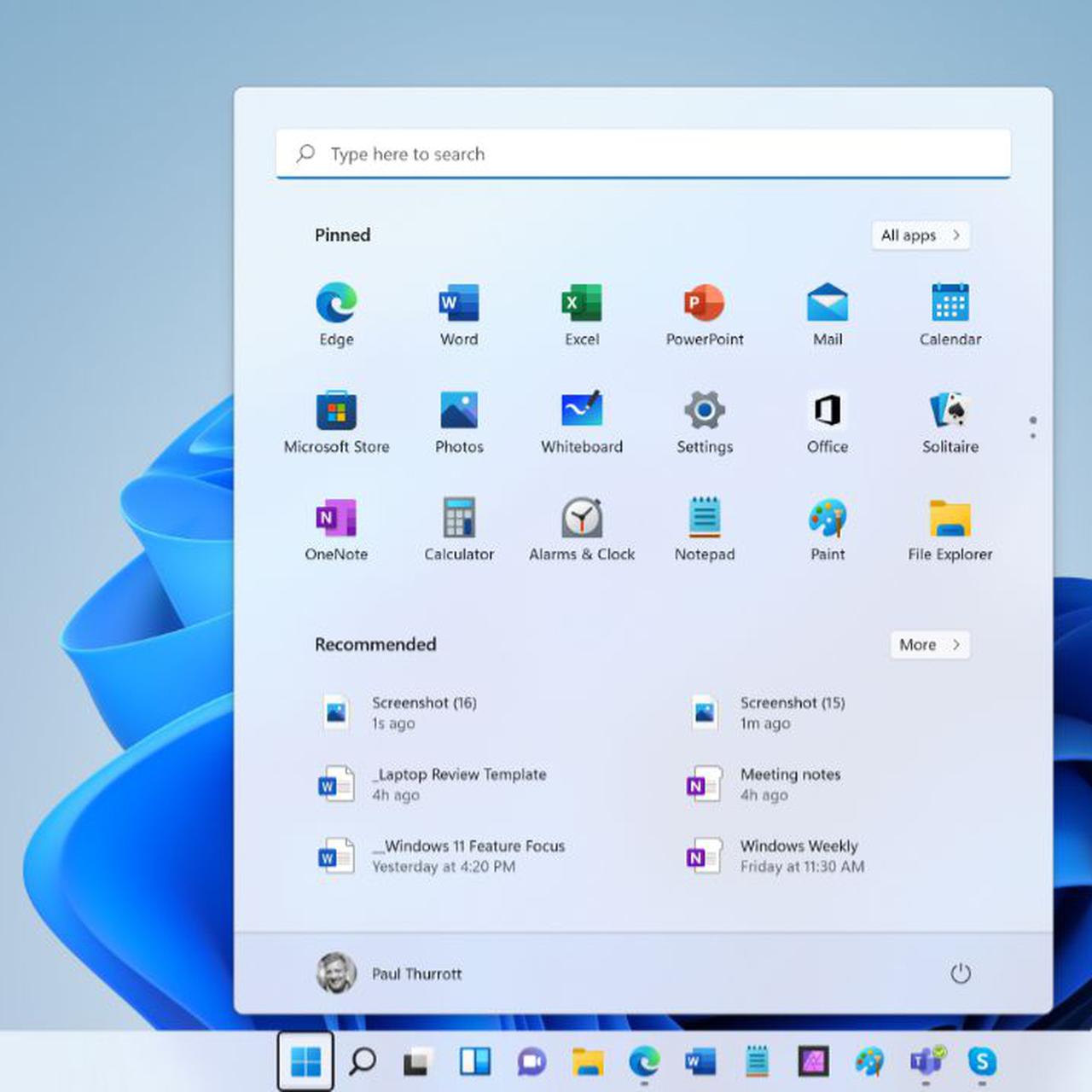Open Widgets from the taskbar
The image size is (1092, 1092).
pos(475,1061)
